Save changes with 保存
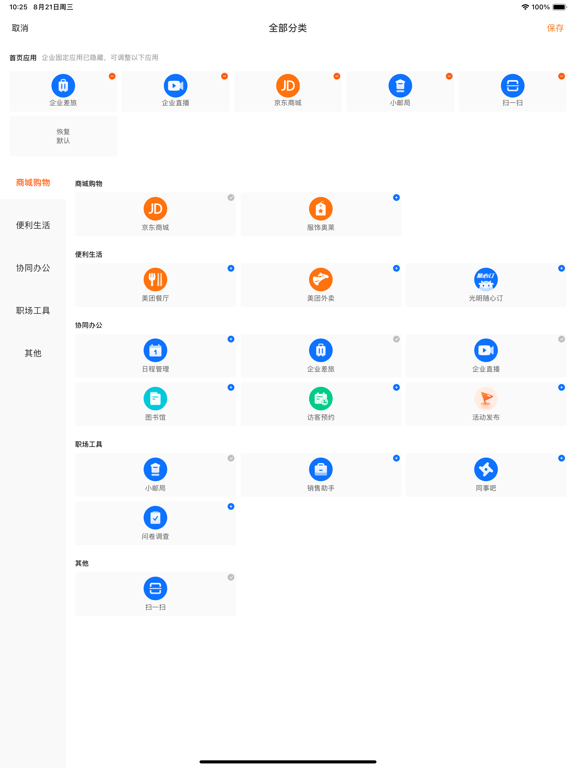The image size is (576, 768). tap(555, 28)
